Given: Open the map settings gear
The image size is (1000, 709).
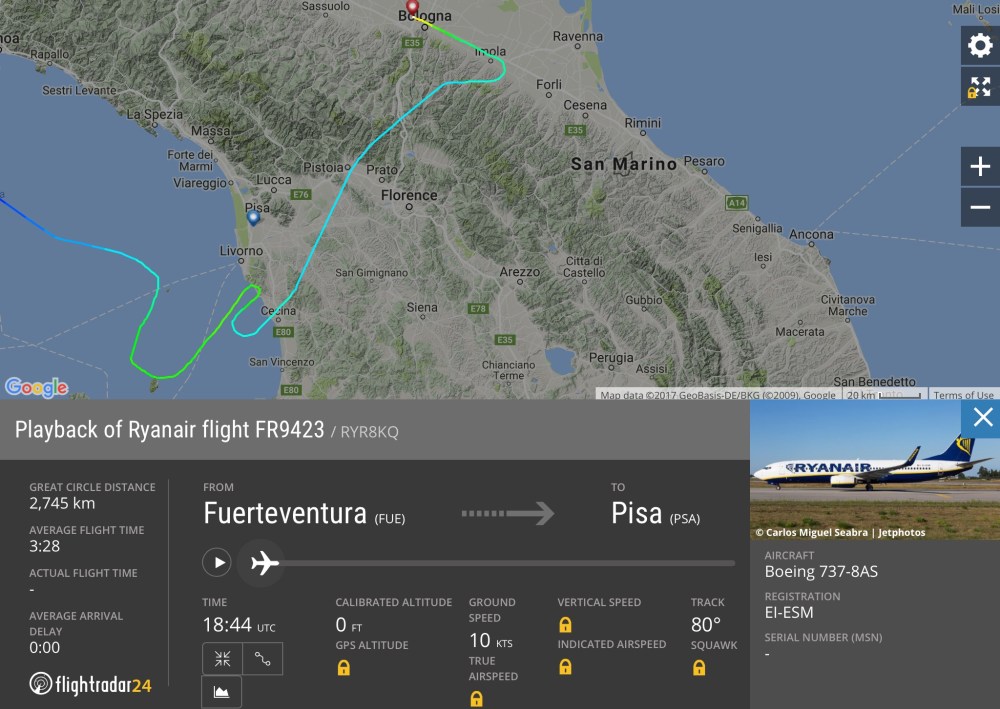Looking at the screenshot, I should (x=979, y=45).
